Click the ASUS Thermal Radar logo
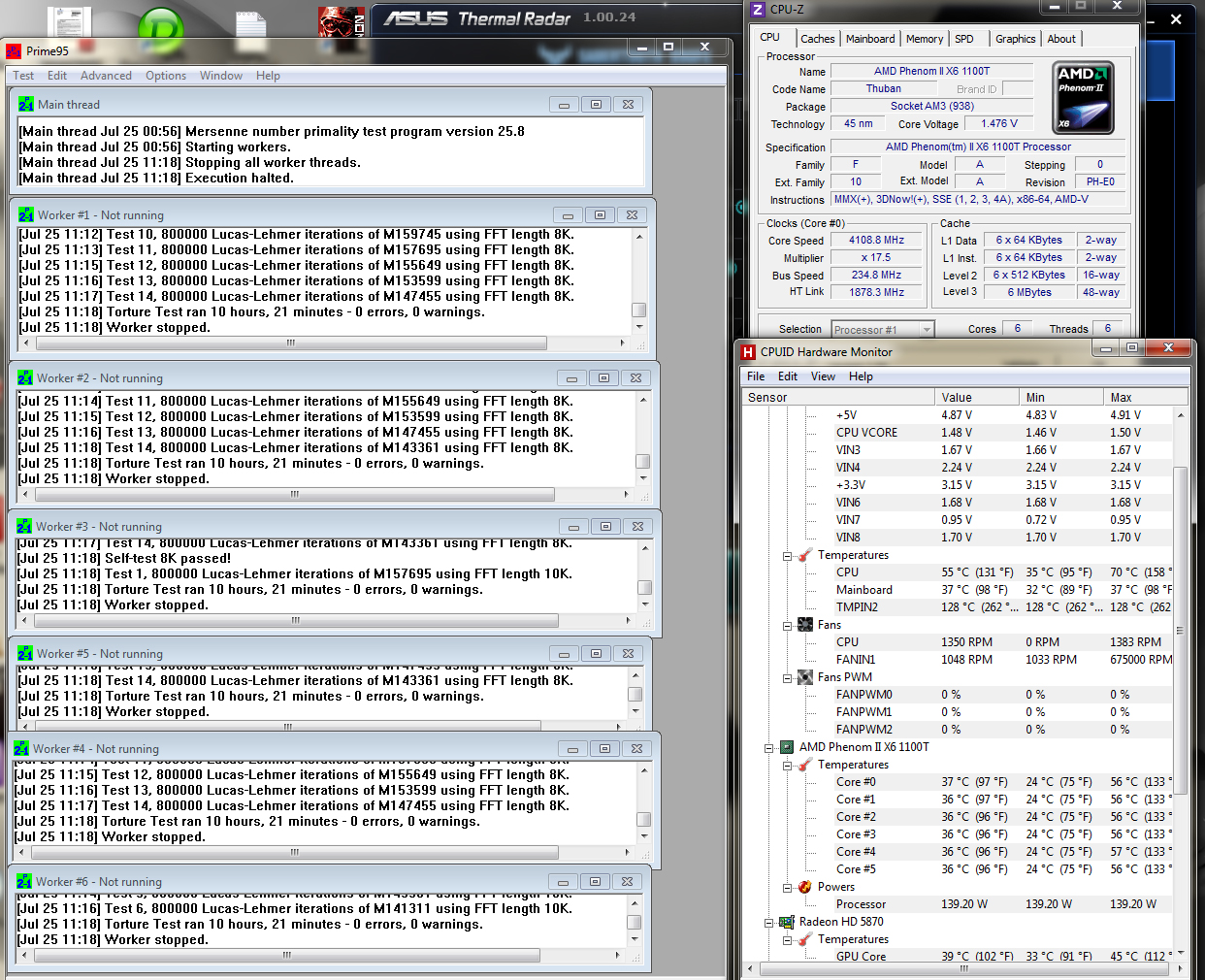Viewport: 1205px width, 980px height. point(476,17)
